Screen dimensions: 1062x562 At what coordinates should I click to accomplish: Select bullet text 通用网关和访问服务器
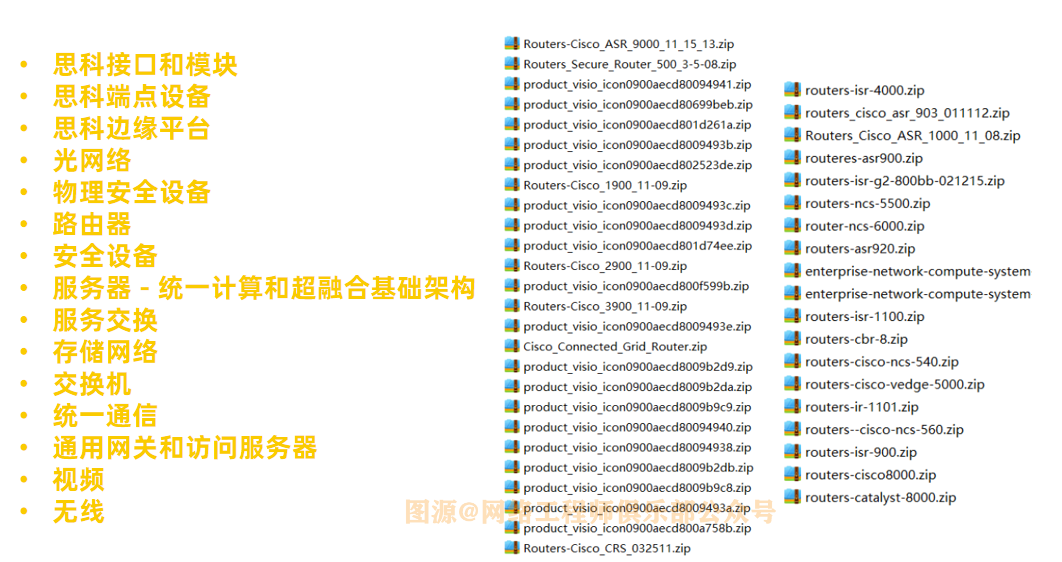(185, 448)
